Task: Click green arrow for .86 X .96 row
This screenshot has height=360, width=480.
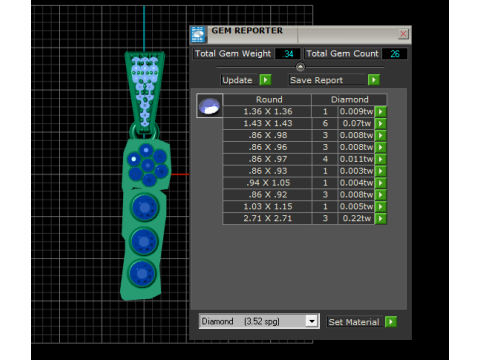Action: 380,147
